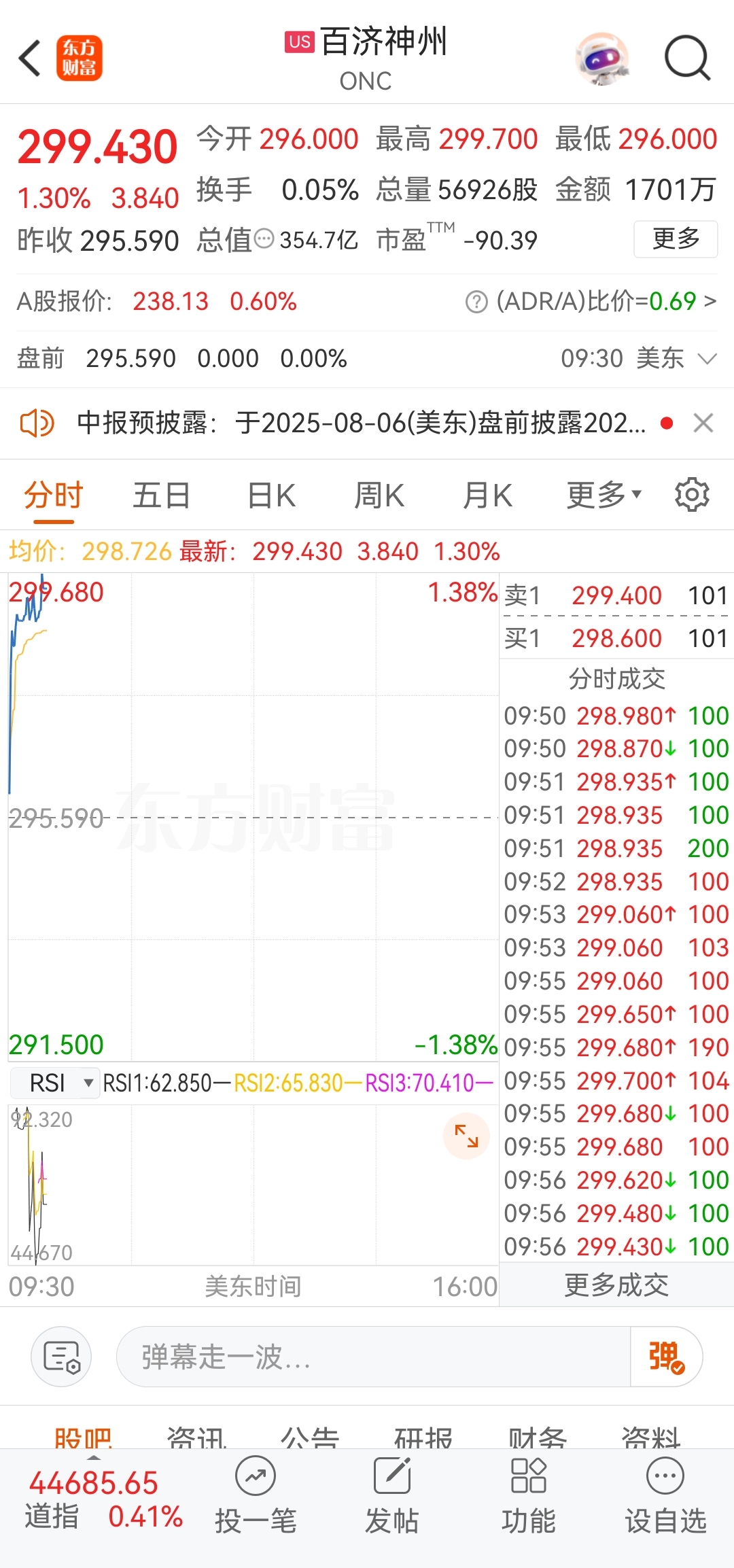Screen dimensions: 734x1568
Task: Open chart settings gear icon
Action: pos(692,494)
